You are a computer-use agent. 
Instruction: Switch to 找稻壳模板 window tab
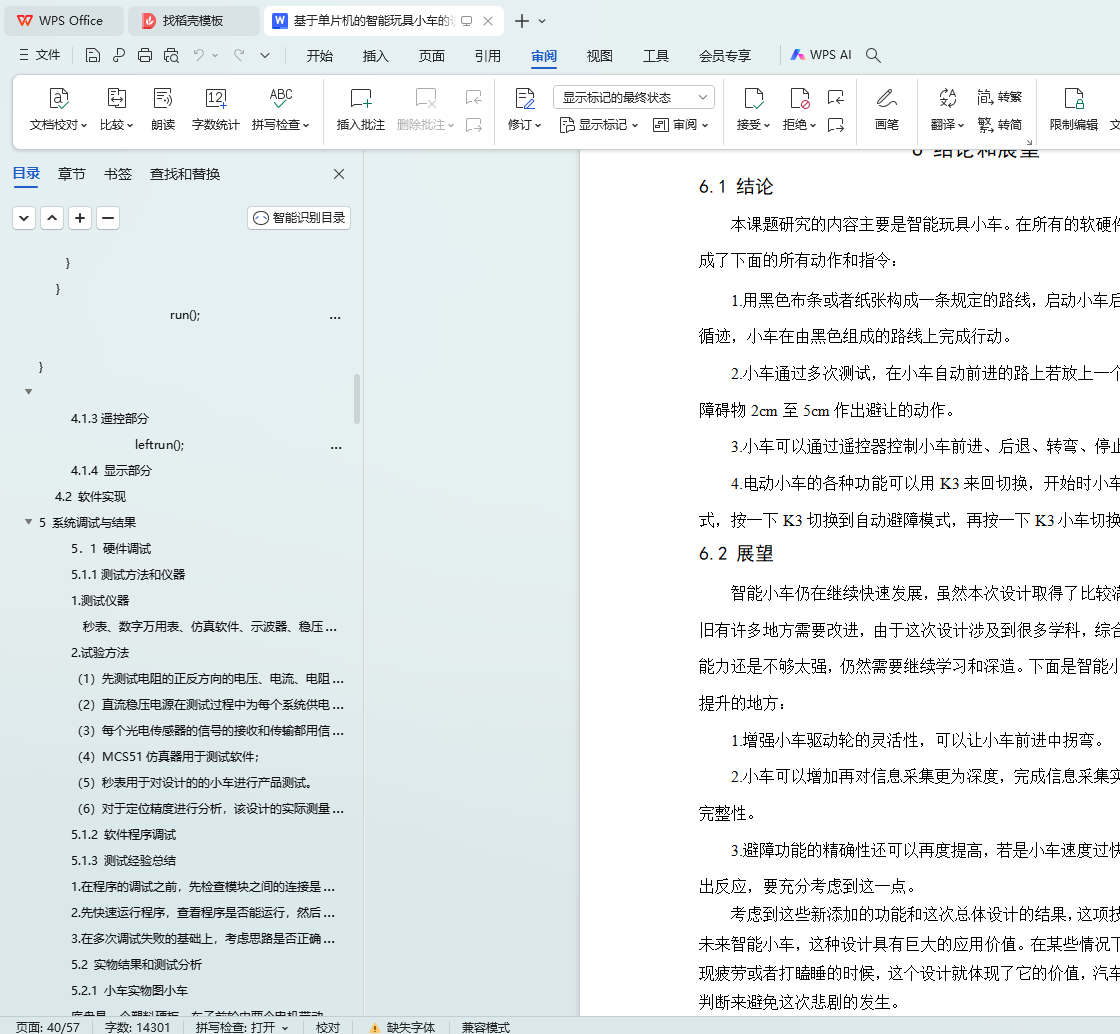point(193,21)
